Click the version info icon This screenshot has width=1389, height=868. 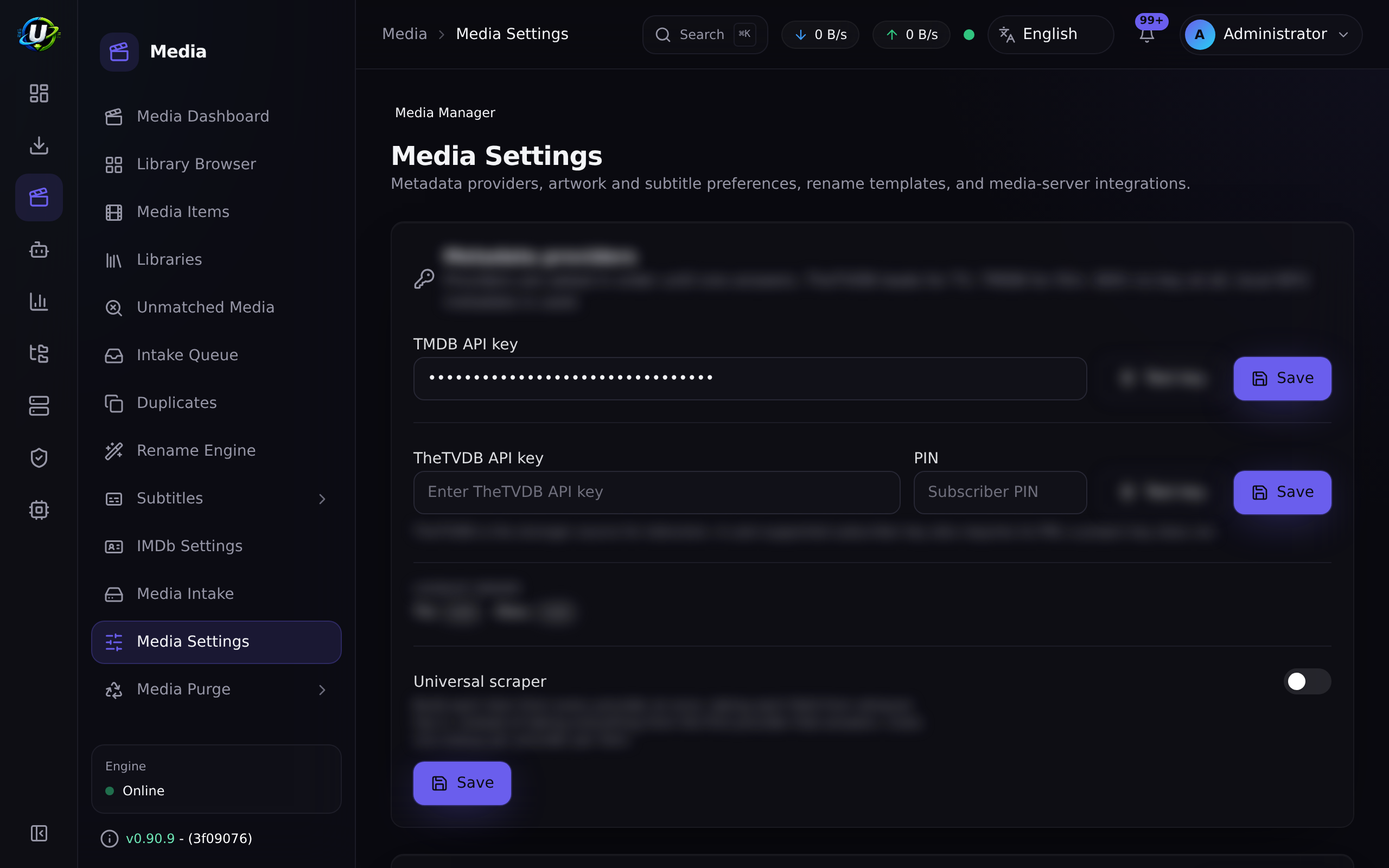[109, 839]
